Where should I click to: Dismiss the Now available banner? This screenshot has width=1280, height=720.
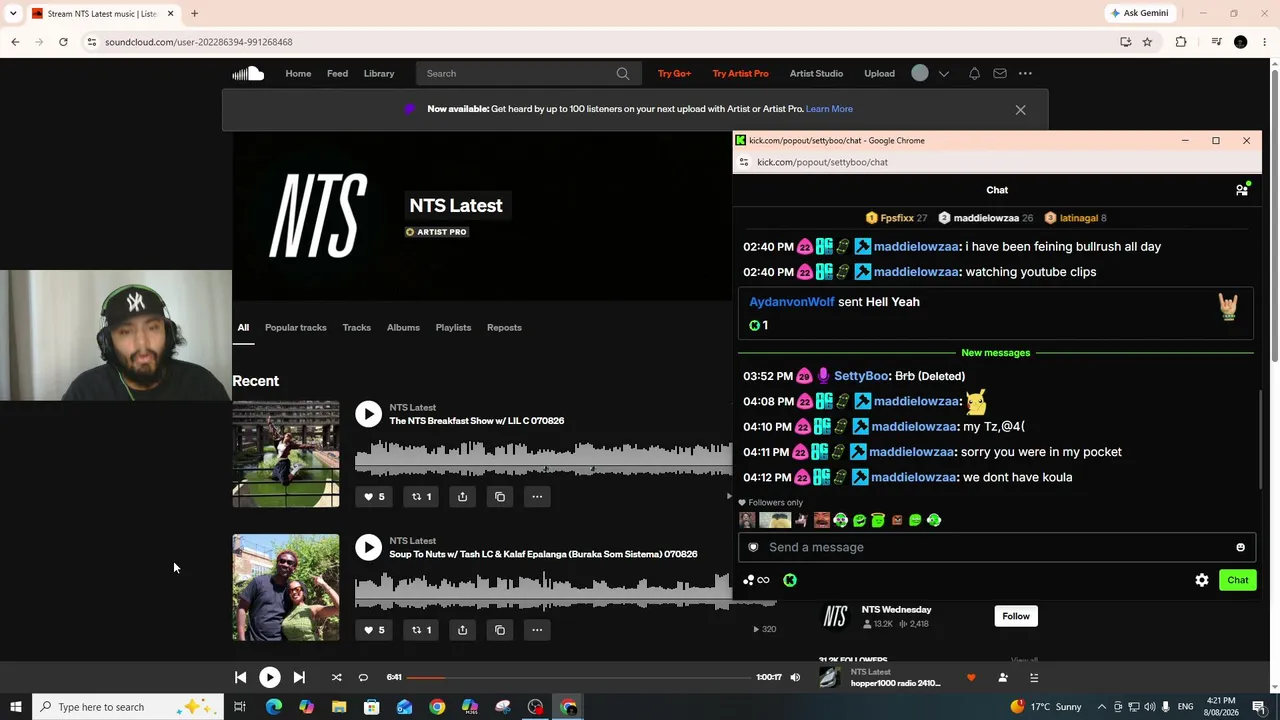point(1020,109)
